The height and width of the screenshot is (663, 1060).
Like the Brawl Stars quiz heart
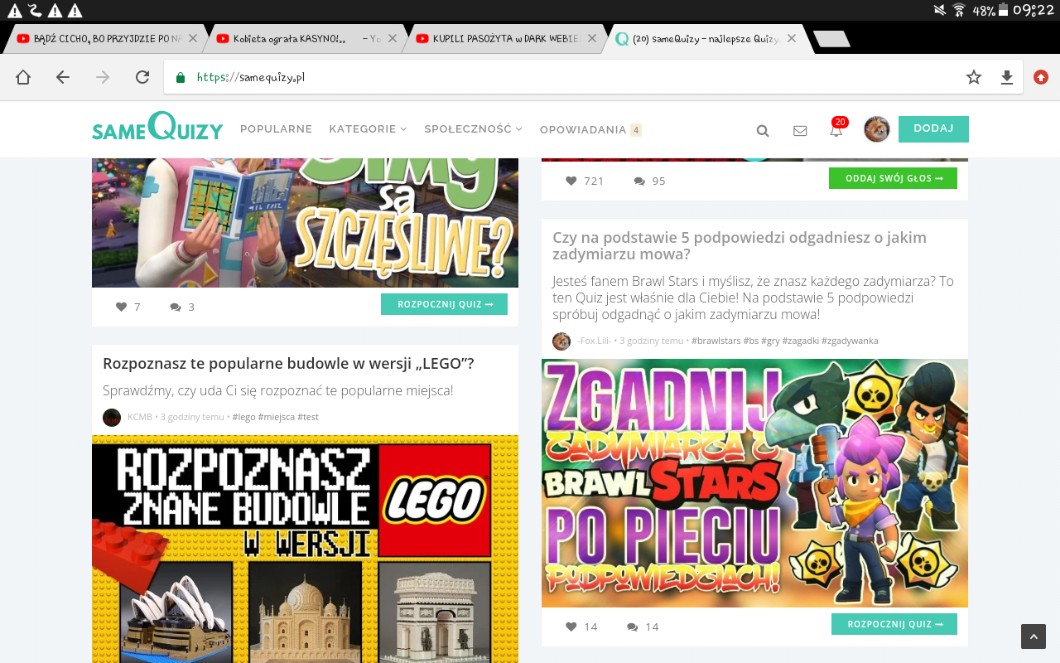pyautogui.click(x=572, y=627)
